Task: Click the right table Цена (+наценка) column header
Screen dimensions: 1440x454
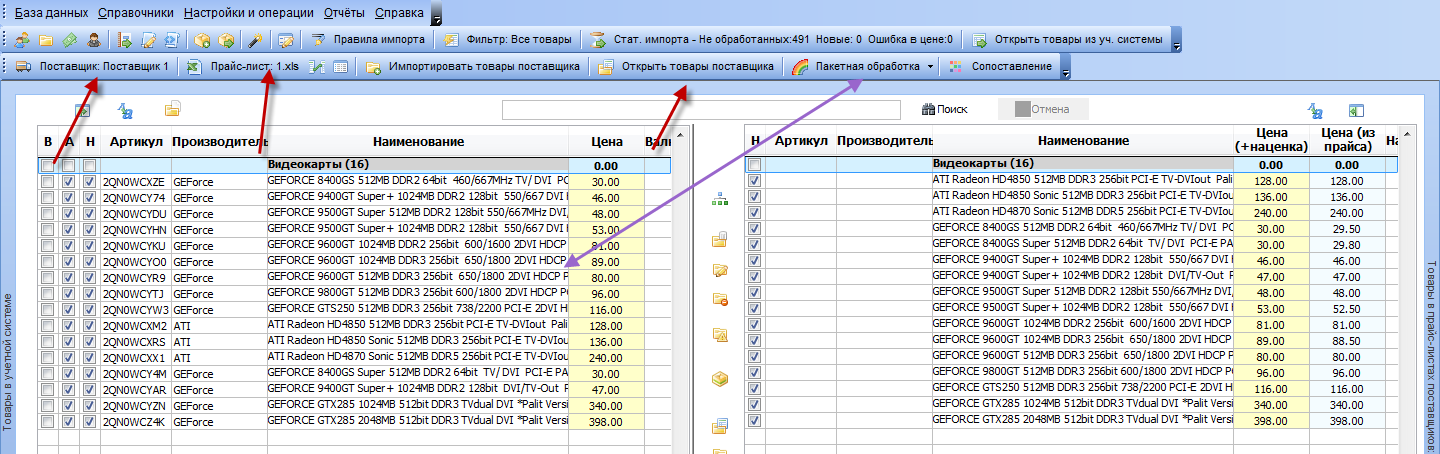Action: (1271, 141)
